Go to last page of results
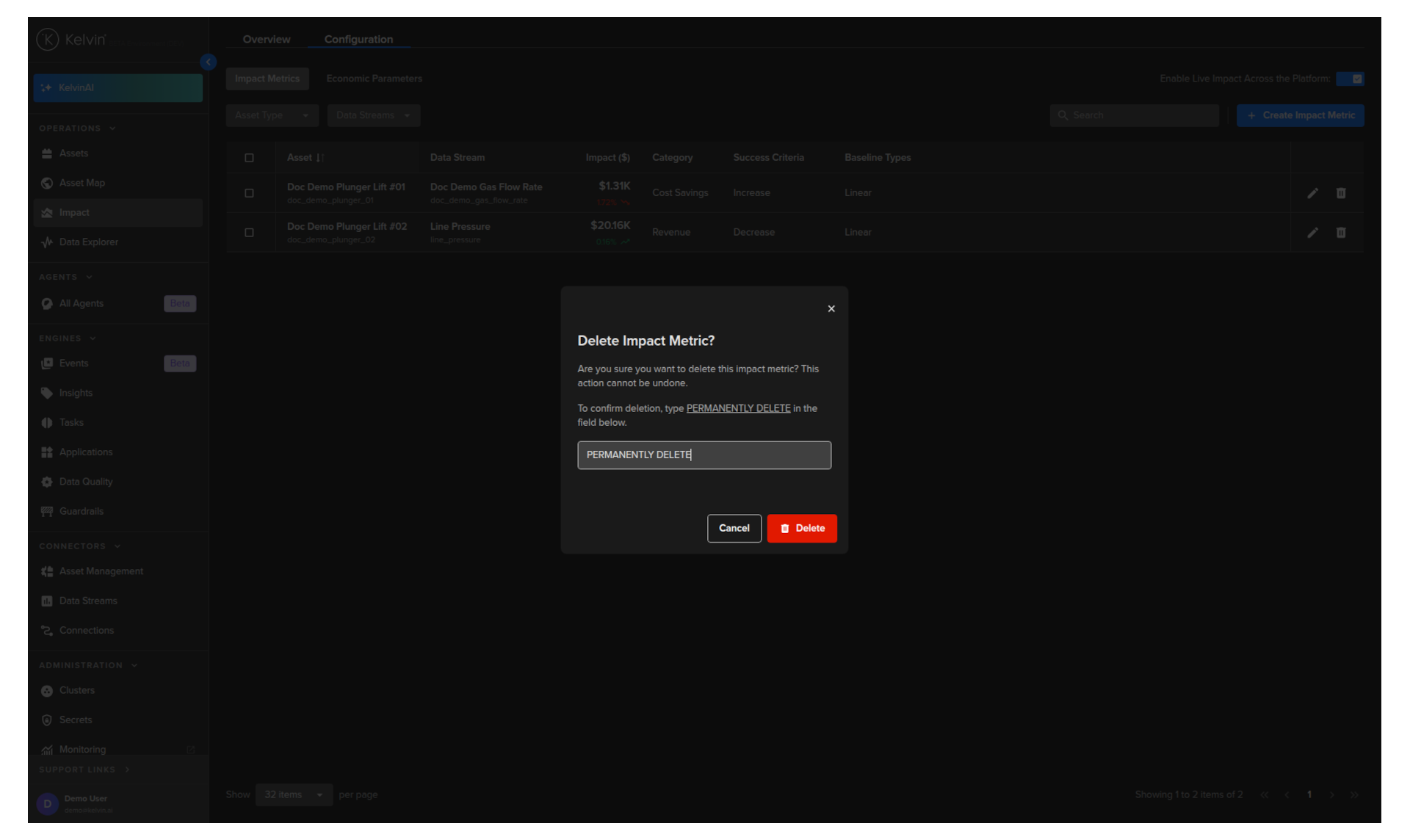The width and height of the screenshot is (1410, 840). point(1354,794)
